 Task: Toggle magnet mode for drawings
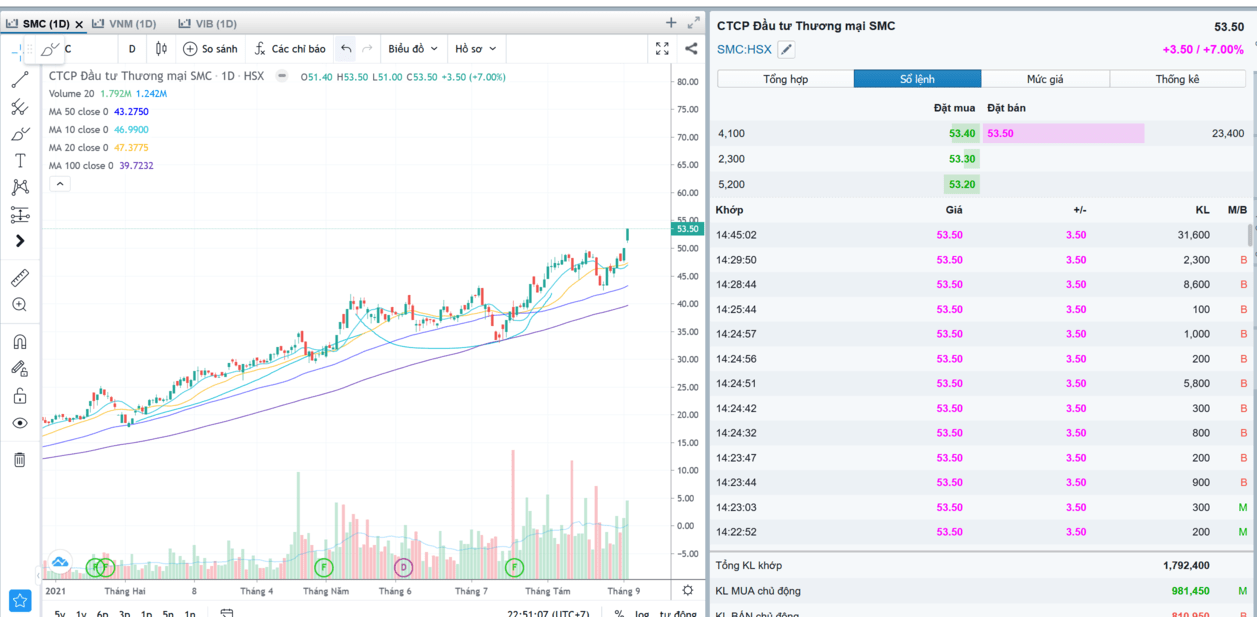pyautogui.click(x=20, y=342)
